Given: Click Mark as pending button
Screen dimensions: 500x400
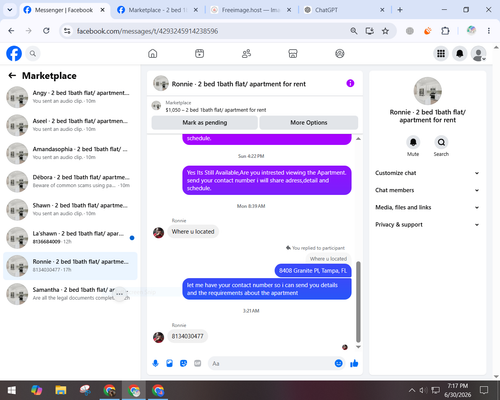Looking at the screenshot, I should point(205,122).
